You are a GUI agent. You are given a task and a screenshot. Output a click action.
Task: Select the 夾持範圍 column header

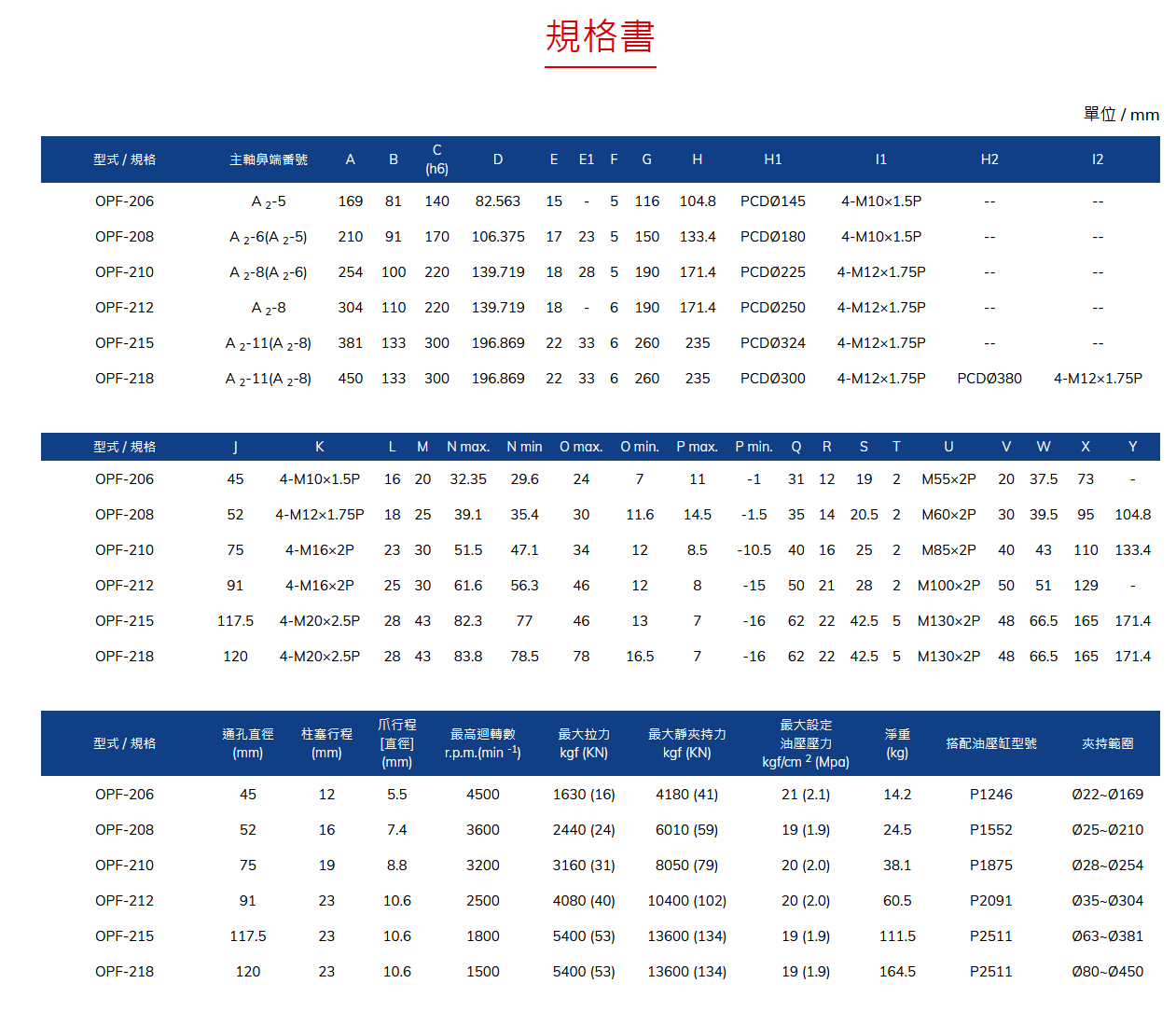pyautogui.click(x=1107, y=743)
